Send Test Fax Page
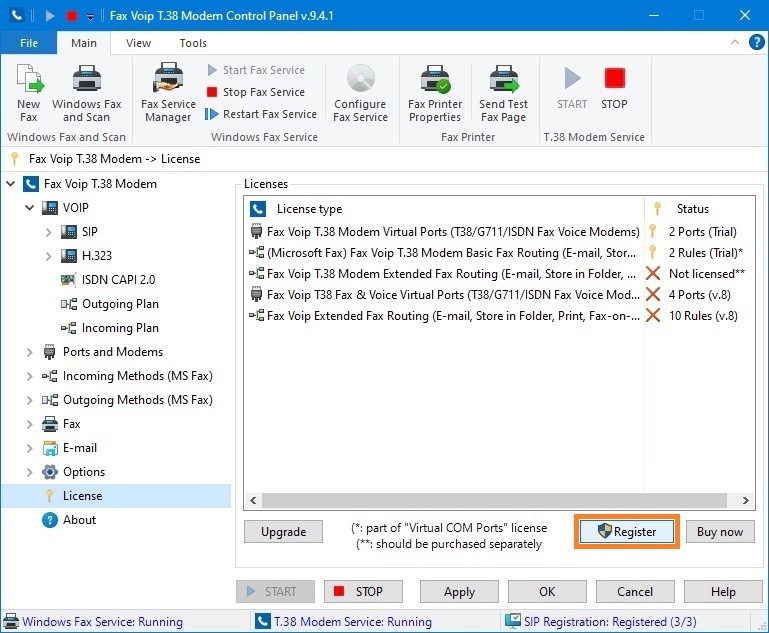The image size is (769, 633). [x=504, y=93]
